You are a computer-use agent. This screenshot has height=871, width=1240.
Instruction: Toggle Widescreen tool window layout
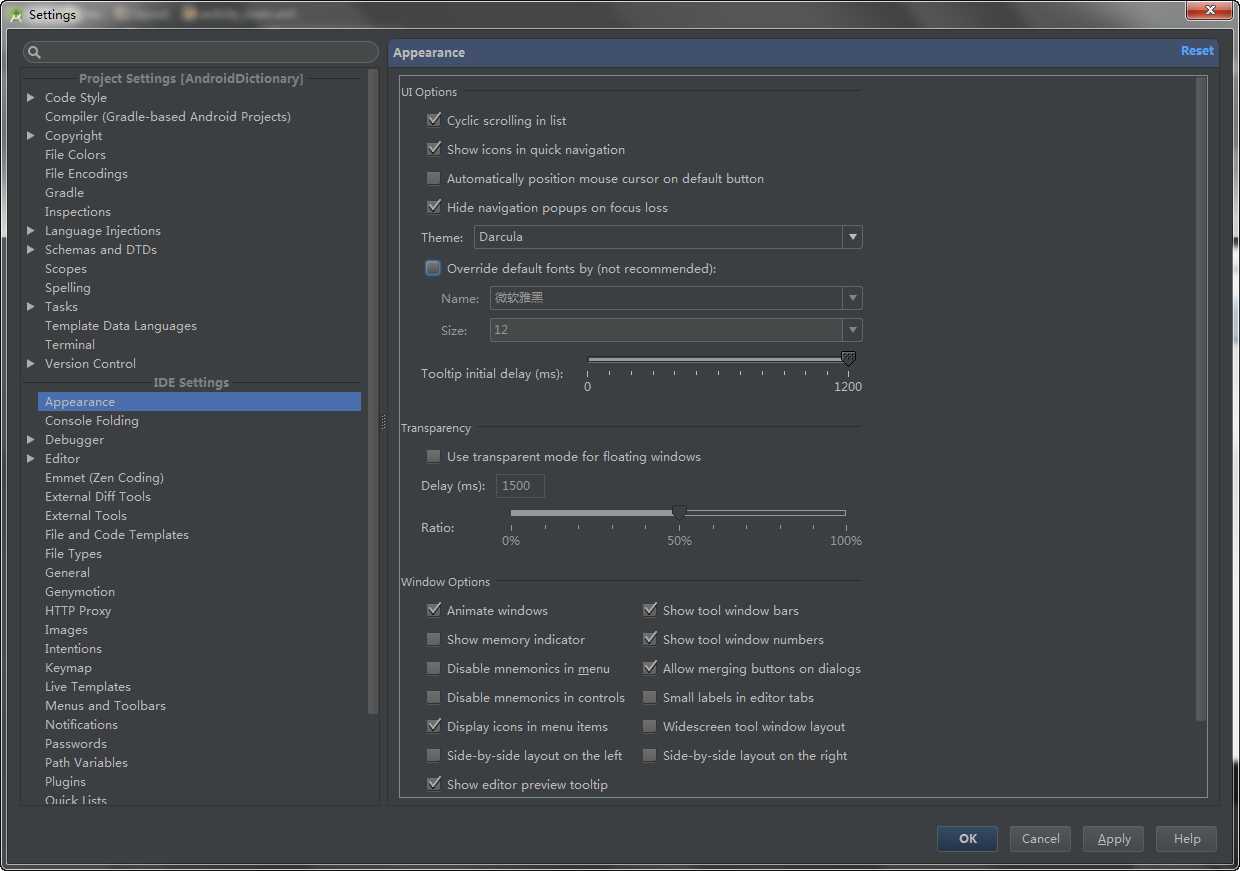click(x=649, y=726)
